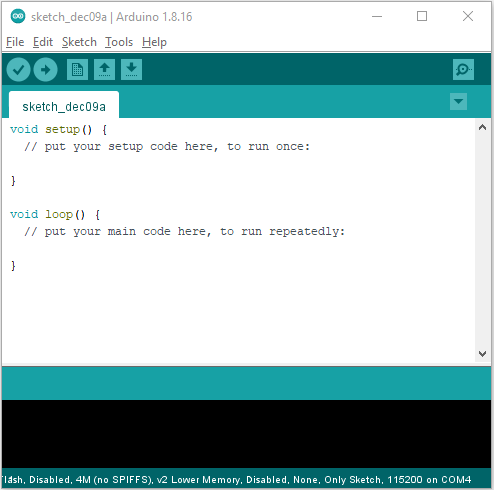The width and height of the screenshot is (494, 490).
Task: Click the '115200 on COM4' status bar text
Action: click(429, 480)
